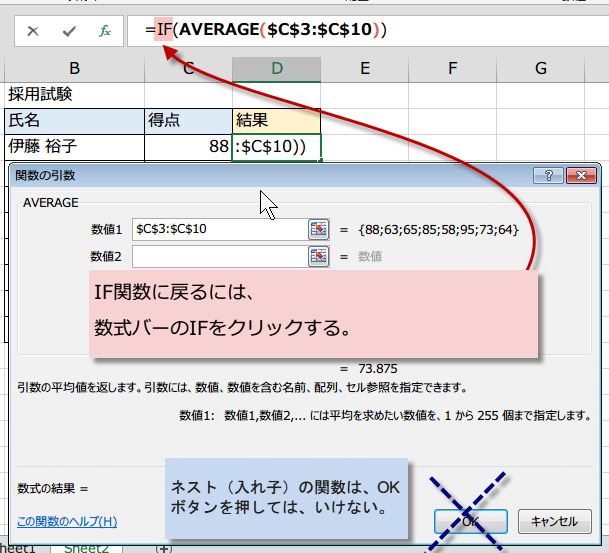
Task: Select the column D header
Action: [277, 68]
